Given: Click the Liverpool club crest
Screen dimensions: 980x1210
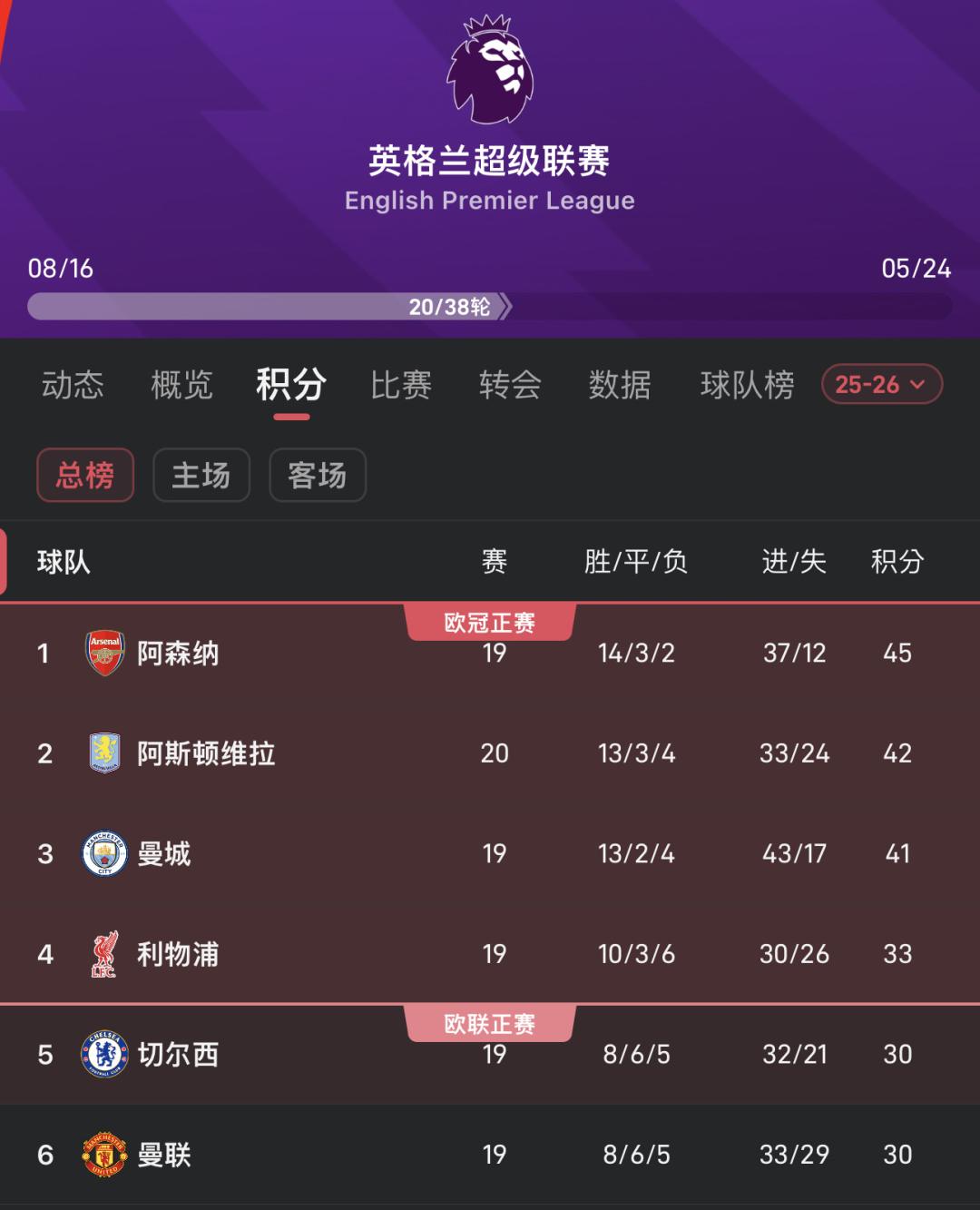Looking at the screenshot, I should 104,954.
